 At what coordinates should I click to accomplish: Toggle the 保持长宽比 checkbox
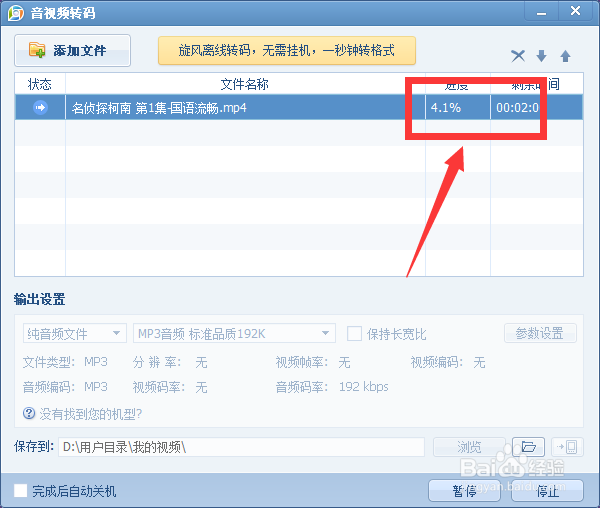[354, 334]
